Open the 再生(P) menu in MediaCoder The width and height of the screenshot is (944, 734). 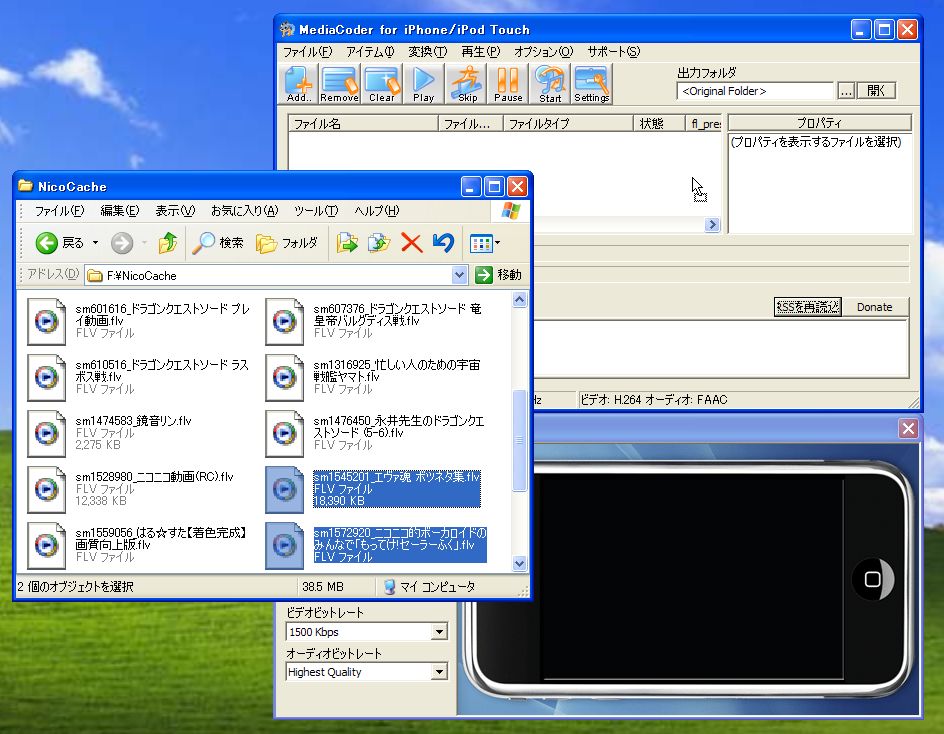click(x=480, y=52)
